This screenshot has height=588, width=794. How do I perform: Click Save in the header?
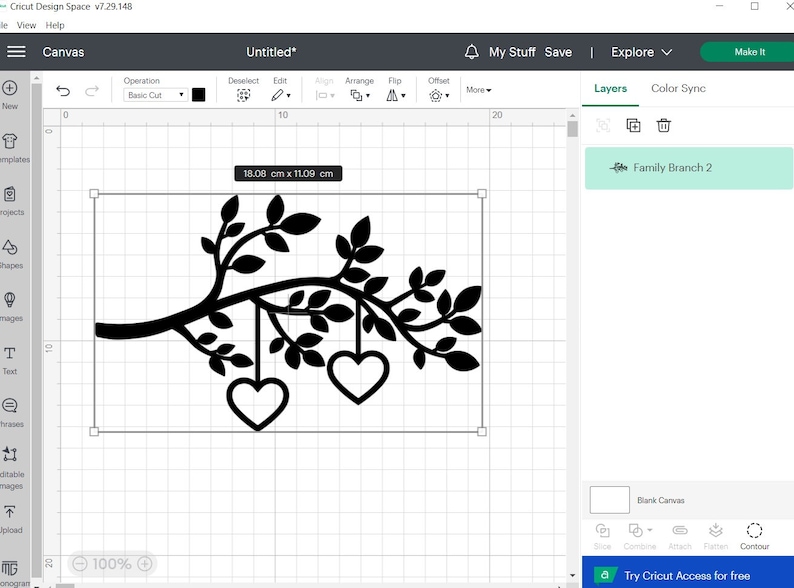point(558,52)
